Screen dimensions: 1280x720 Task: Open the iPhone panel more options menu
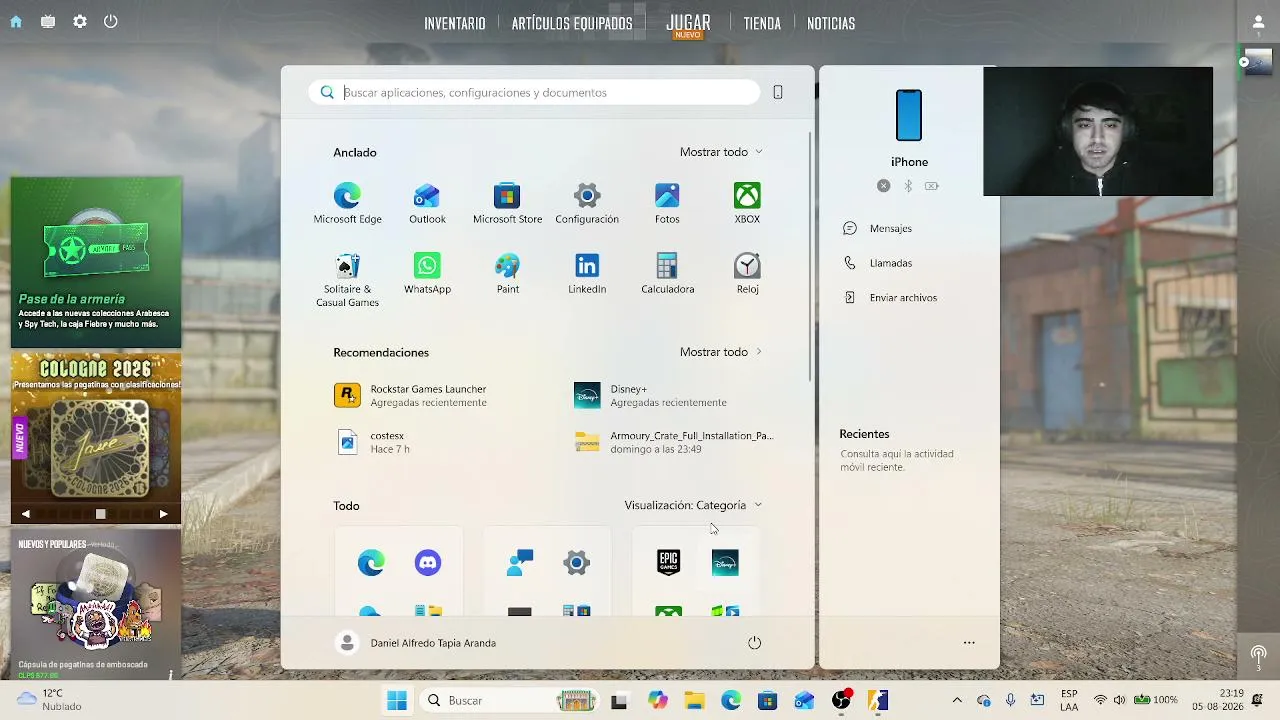[x=969, y=643]
